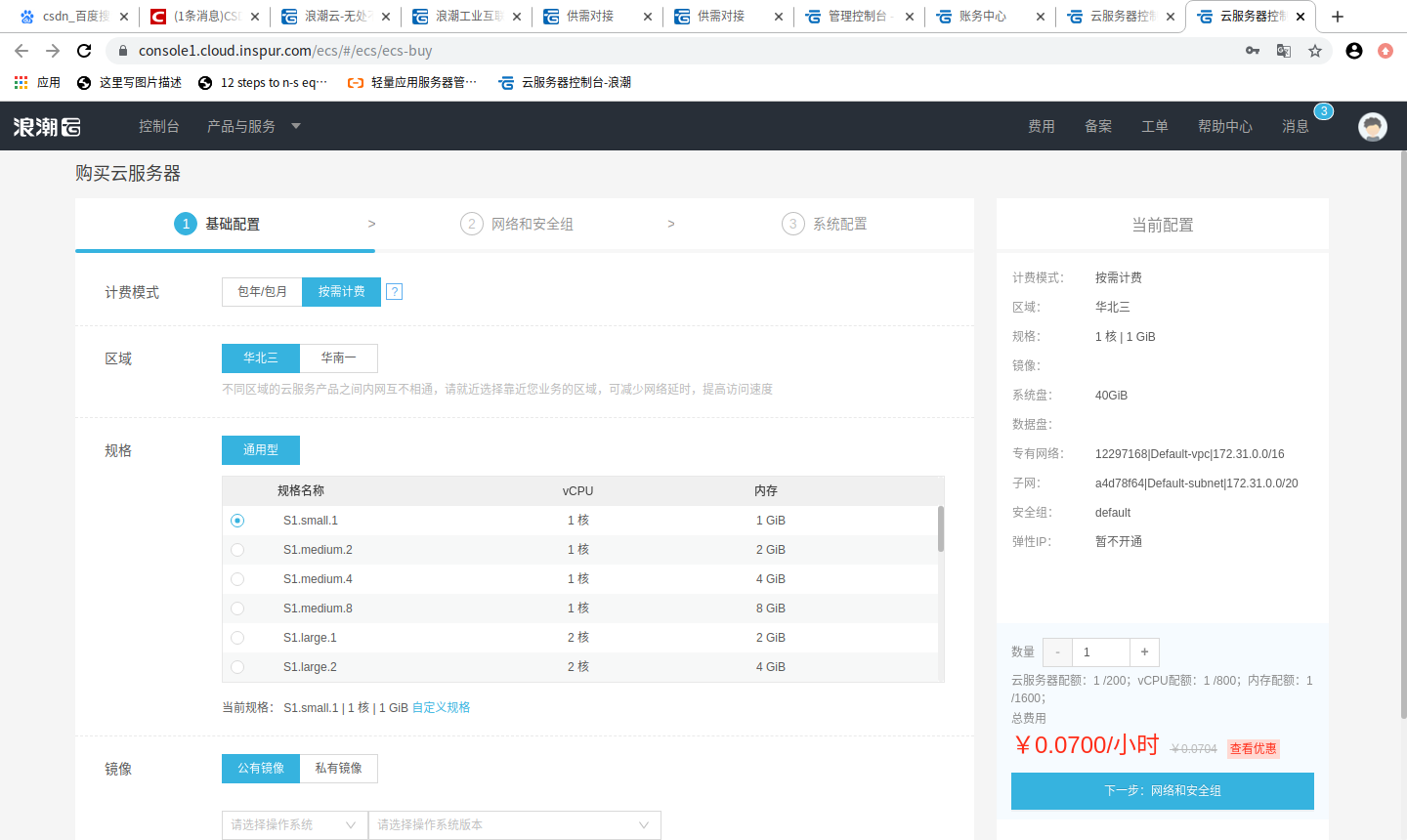Screen dimensions: 1407x840
Task: Select the S1.medium.8 specification row
Action: [236, 608]
